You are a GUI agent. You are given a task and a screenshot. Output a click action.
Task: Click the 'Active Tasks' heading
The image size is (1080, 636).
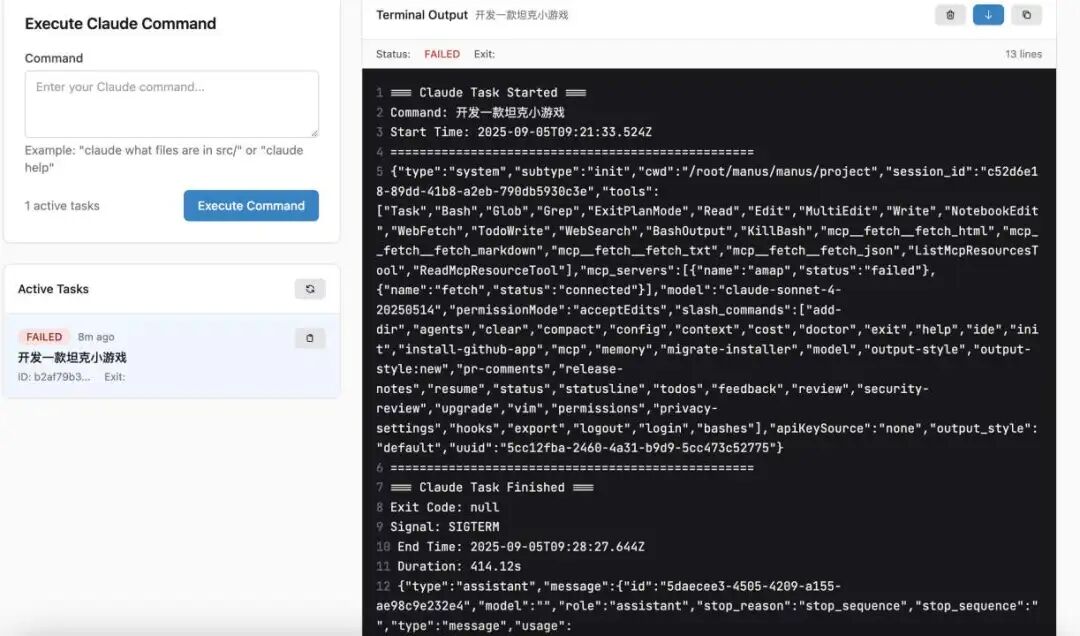(x=53, y=289)
